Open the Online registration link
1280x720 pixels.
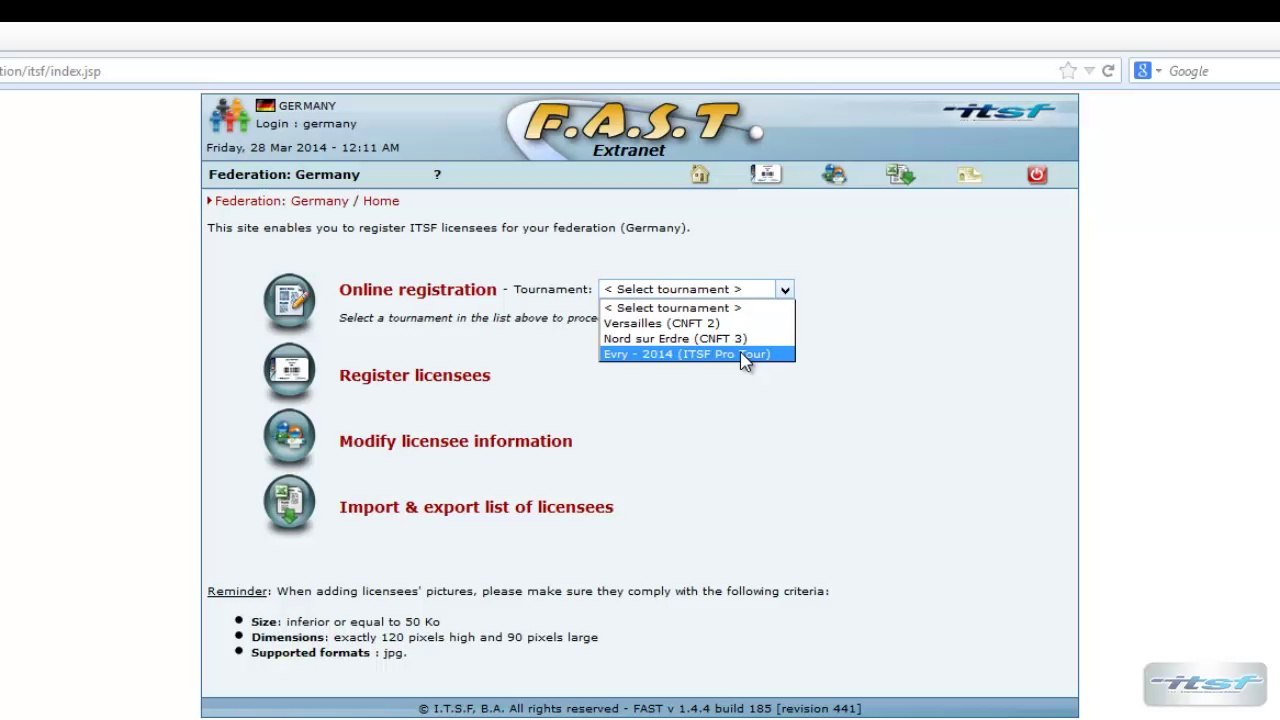(x=417, y=289)
